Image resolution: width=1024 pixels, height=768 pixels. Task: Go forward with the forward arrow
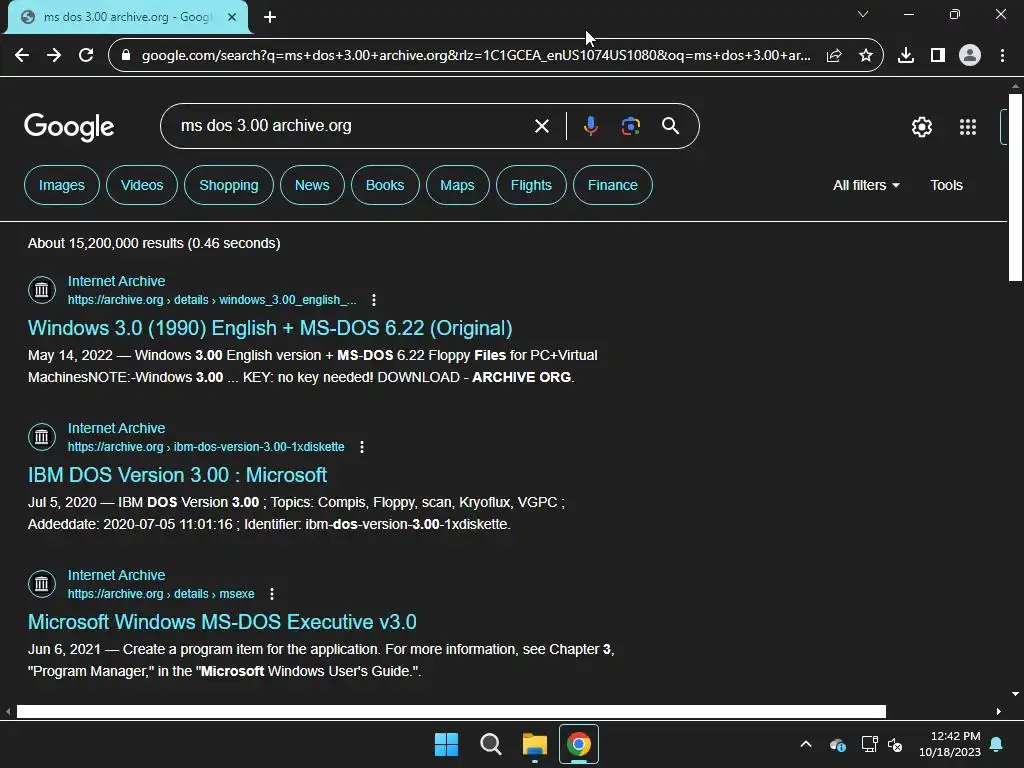tap(54, 56)
